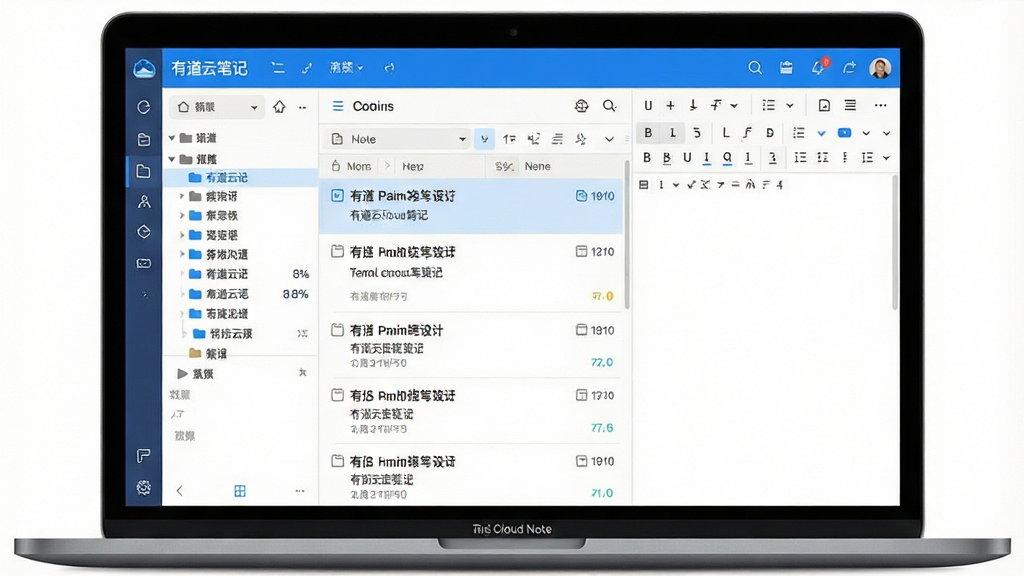Open the header dropdown next to pencil icon

346,67
